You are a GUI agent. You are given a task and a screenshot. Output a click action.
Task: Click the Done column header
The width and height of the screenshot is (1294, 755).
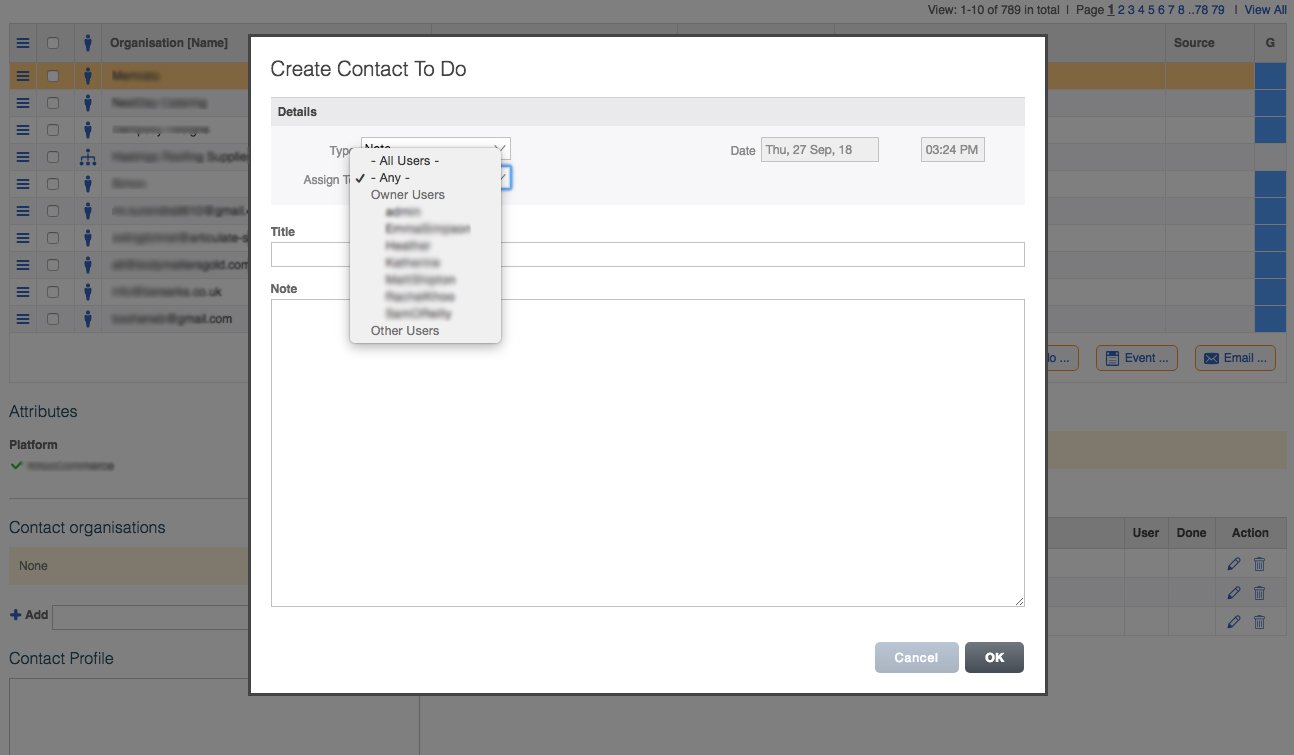pyautogui.click(x=1191, y=533)
